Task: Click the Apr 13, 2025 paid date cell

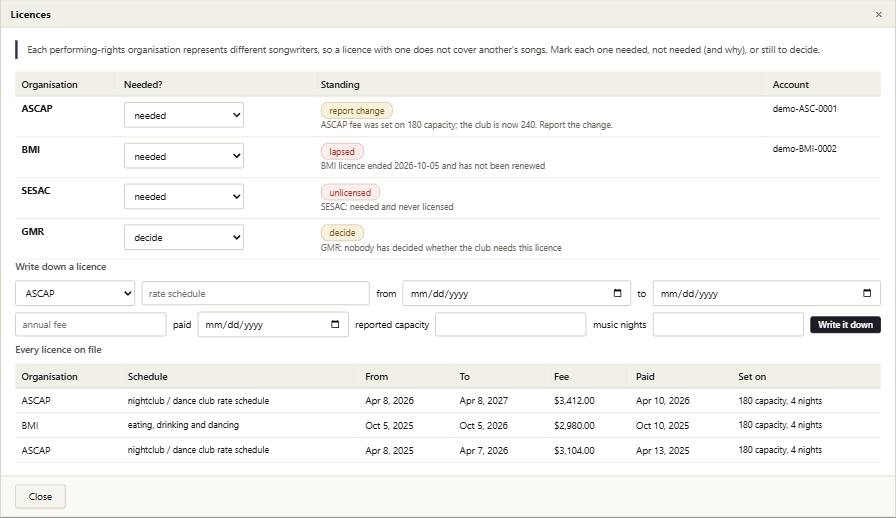Action: 662,451
